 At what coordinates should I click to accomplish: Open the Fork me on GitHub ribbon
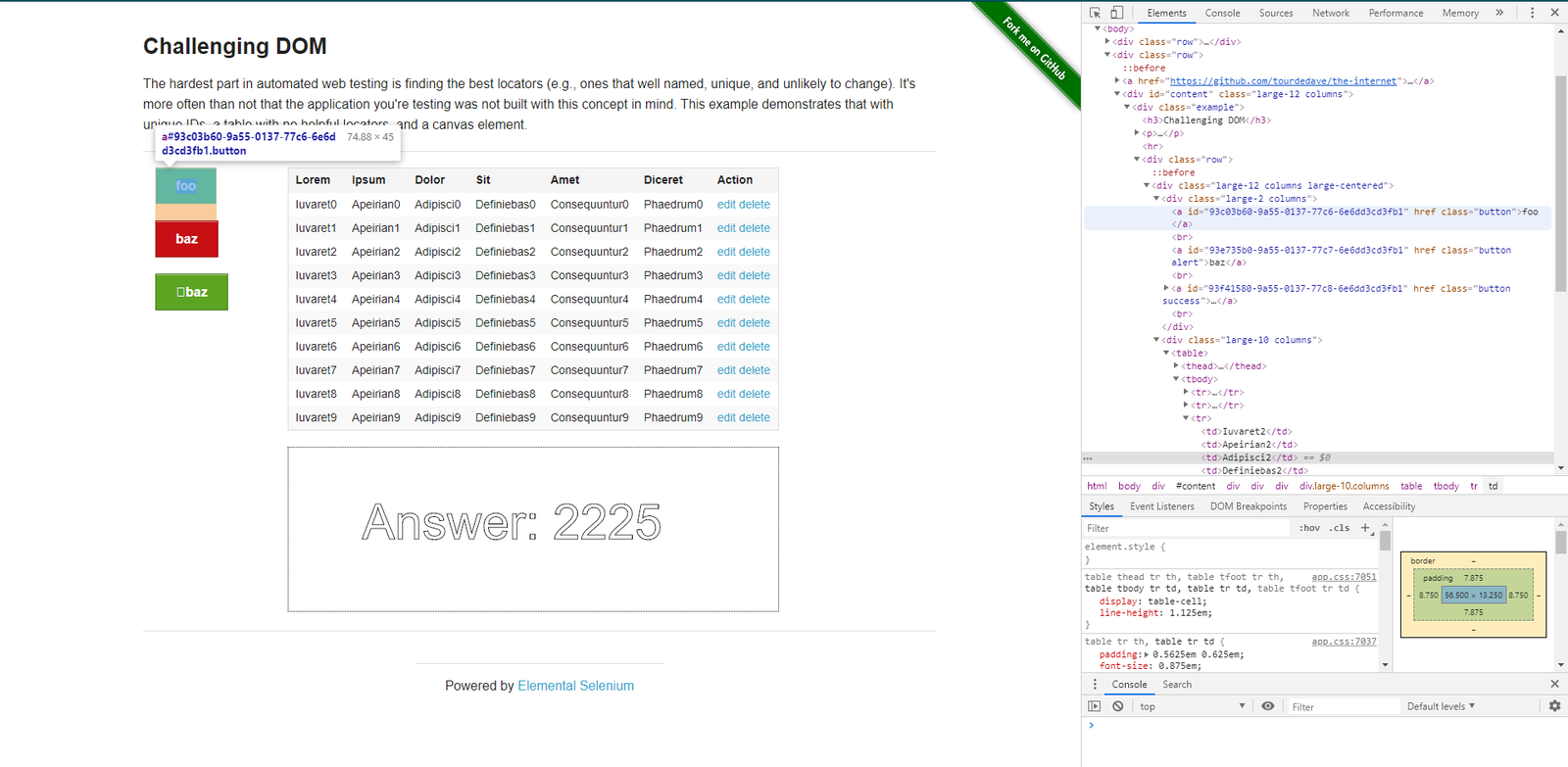(1034, 49)
